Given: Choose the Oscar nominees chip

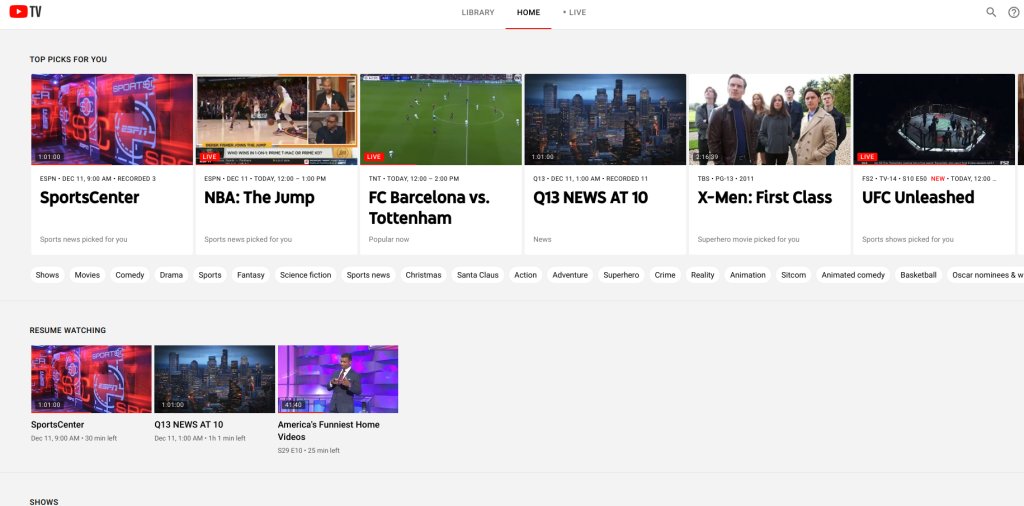Looking at the screenshot, I should coord(985,275).
